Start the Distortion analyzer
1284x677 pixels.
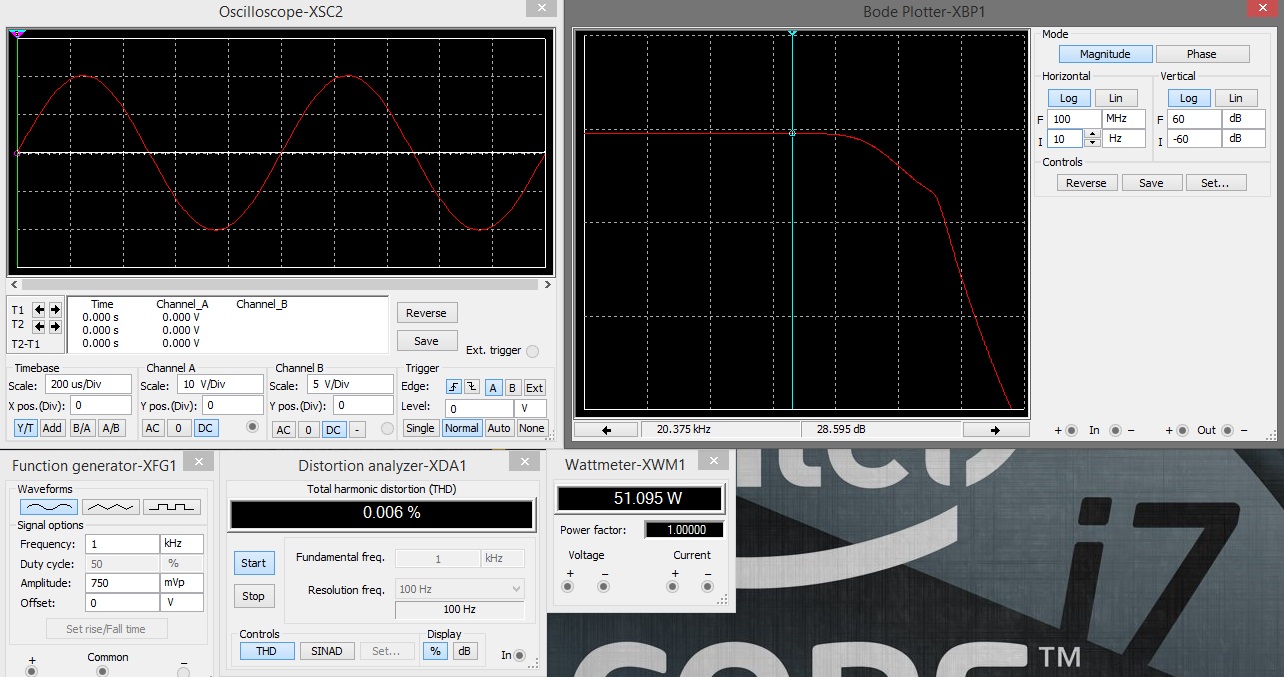pyautogui.click(x=254, y=563)
